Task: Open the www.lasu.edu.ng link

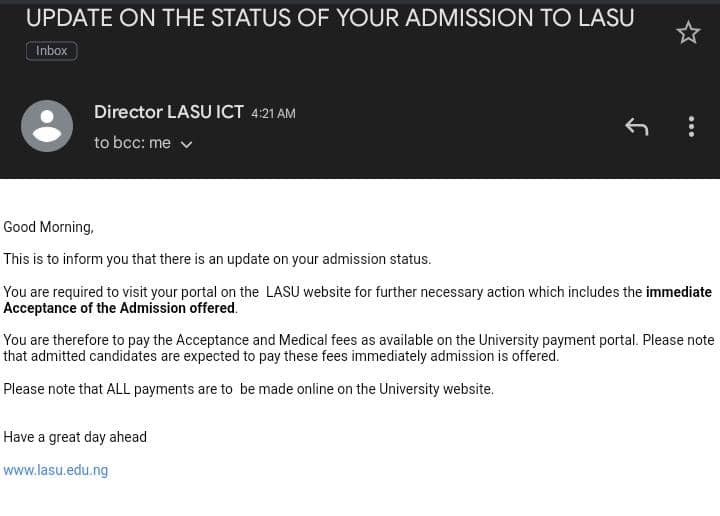Action: [56, 470]
